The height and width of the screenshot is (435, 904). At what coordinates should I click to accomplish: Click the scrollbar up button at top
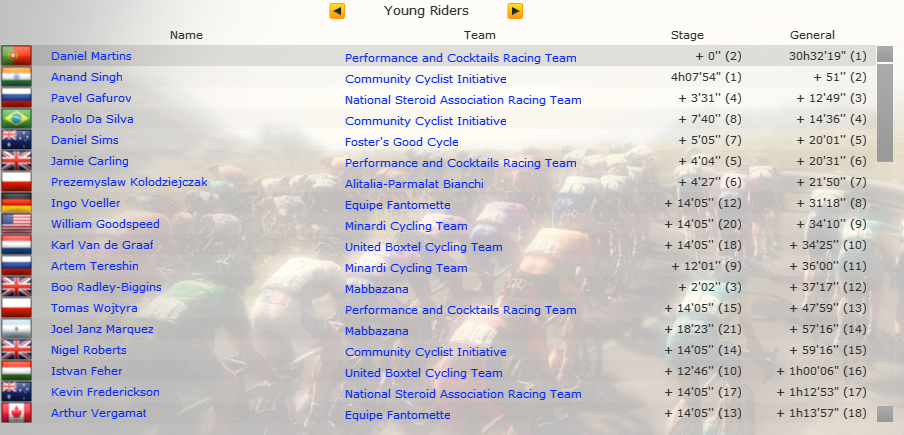tap(885, 54)
